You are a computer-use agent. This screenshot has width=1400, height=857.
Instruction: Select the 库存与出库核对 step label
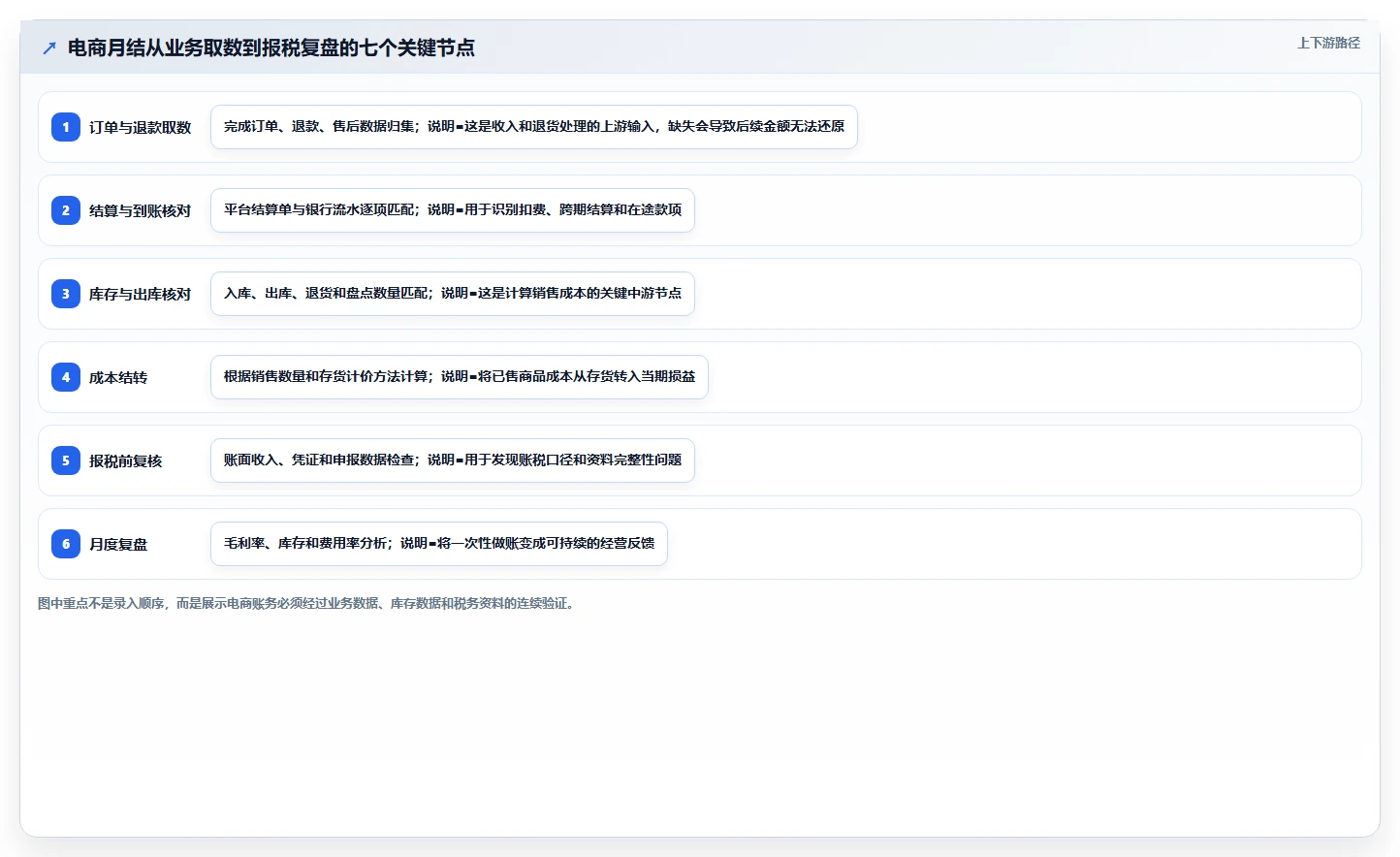[x=141, y=294]
